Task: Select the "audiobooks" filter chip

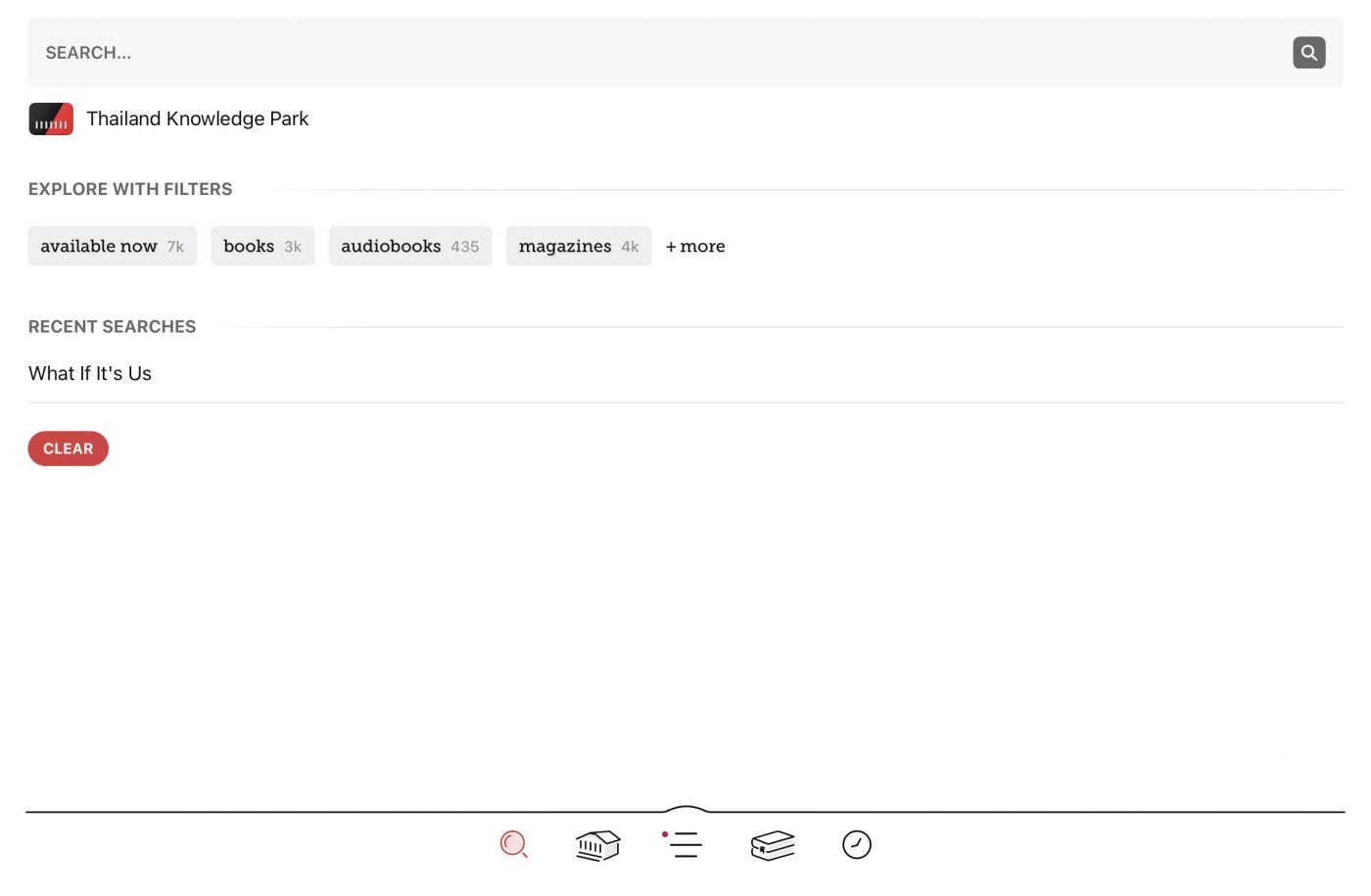Action: (409, 247)
